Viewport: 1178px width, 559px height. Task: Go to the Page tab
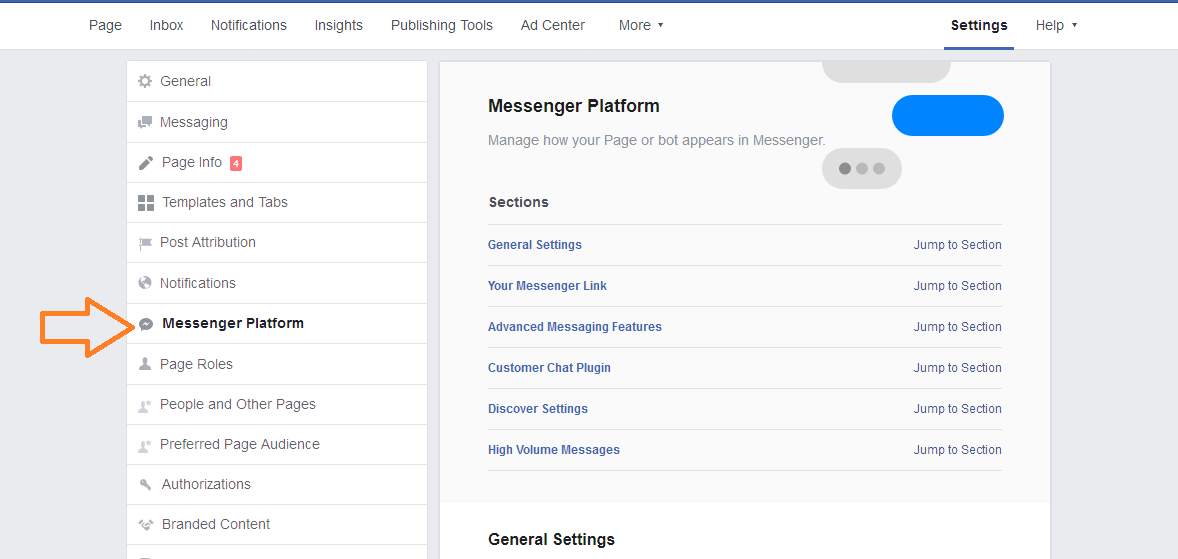(x=105, y=26)
